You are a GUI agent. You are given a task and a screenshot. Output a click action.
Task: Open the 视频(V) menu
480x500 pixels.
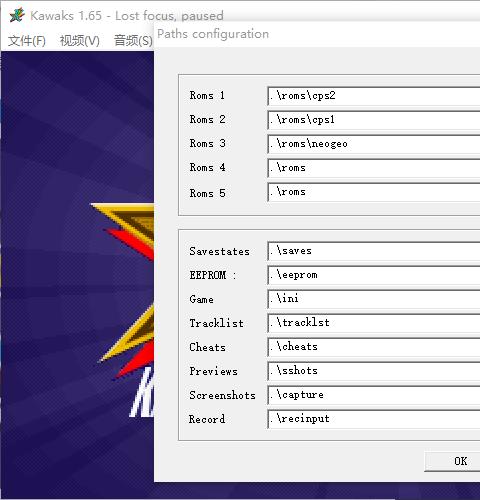(x=80, y=41)
